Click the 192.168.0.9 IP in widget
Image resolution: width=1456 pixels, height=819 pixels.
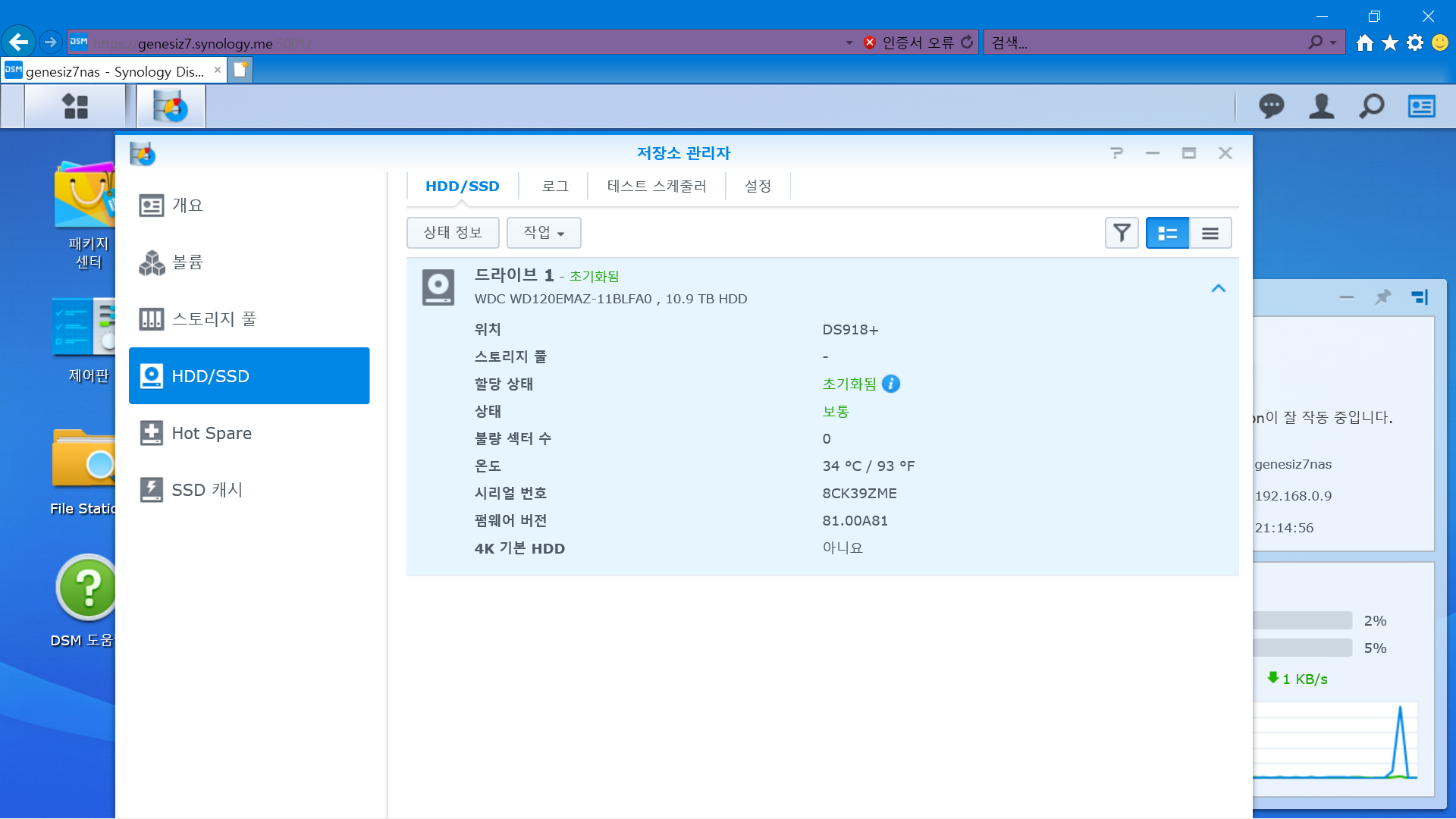pos(1294,496)
